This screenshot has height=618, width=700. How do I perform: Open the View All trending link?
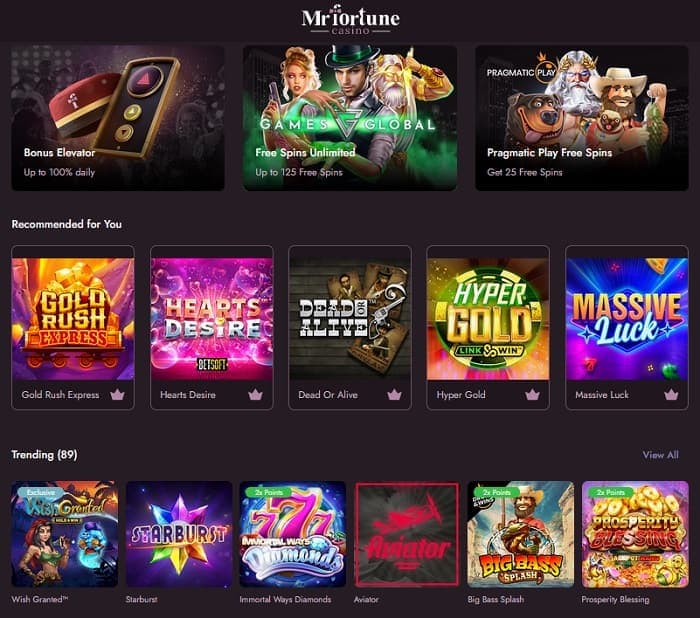point(660,455)
